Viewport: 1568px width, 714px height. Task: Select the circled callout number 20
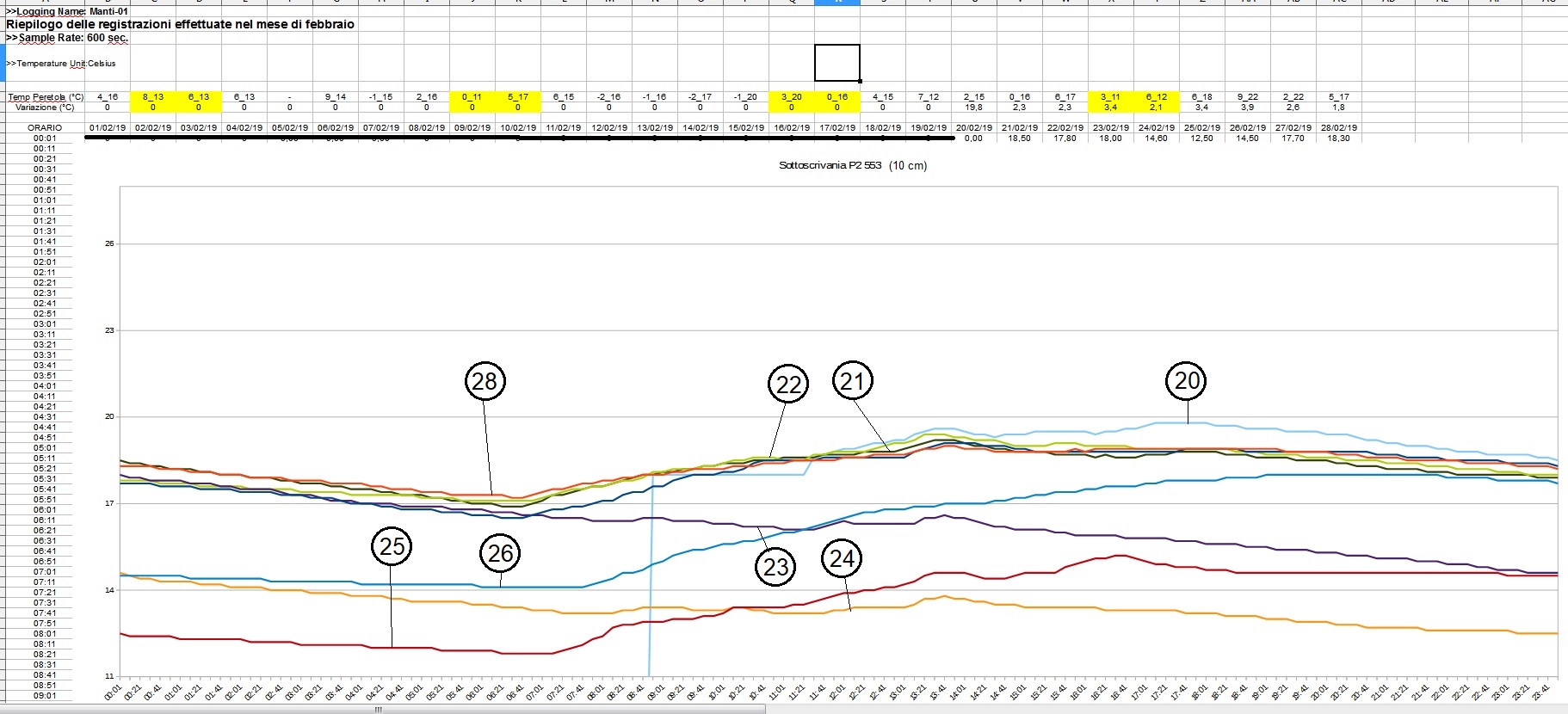coord(1186,381)
